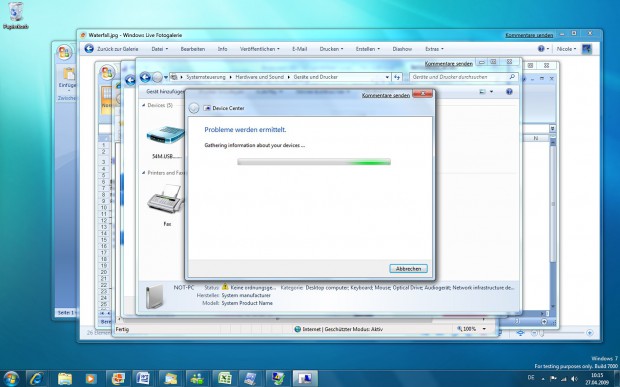
Task: Click Keine ordnungsgemäß status text for NOT-PC
Action: [253, 287]
